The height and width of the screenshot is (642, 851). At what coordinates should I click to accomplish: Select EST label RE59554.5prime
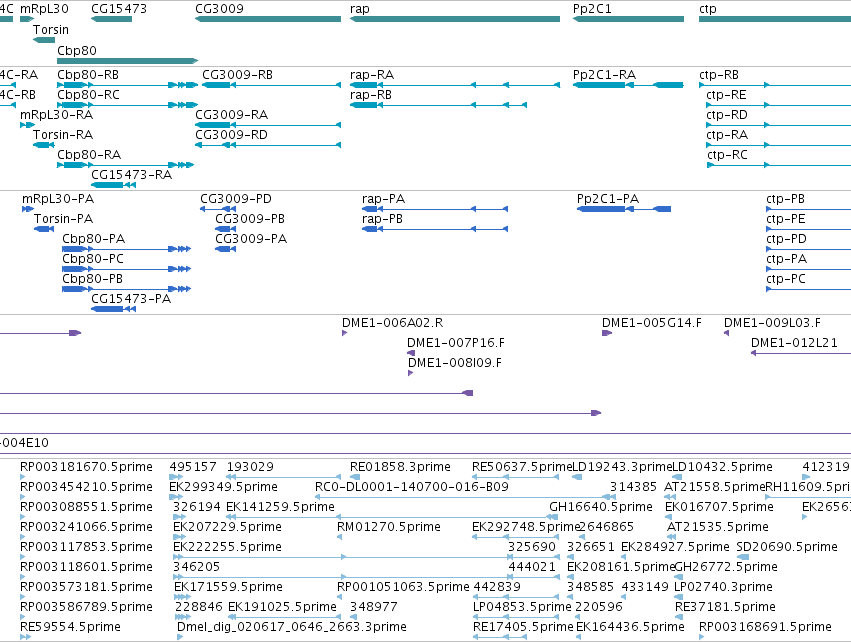click(x=71, y=627)
